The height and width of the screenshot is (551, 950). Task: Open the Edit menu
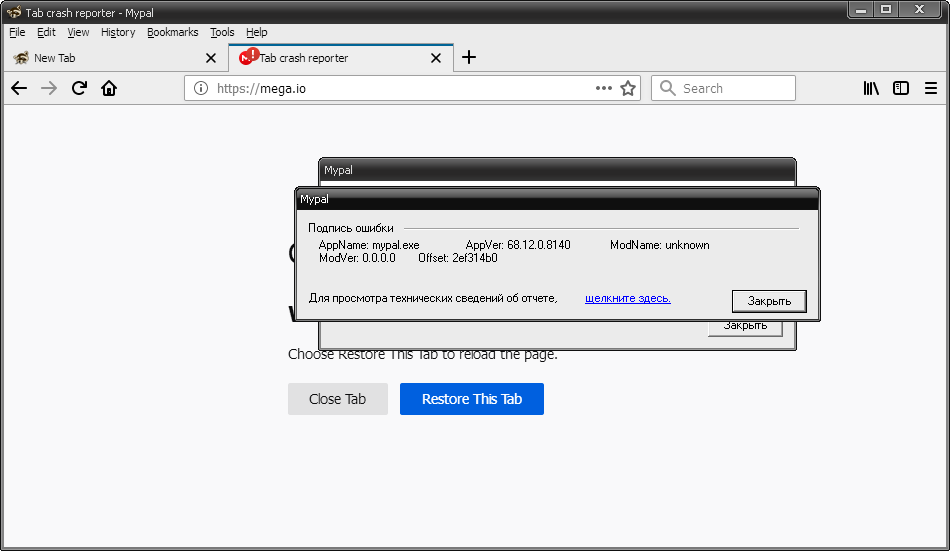46,32
